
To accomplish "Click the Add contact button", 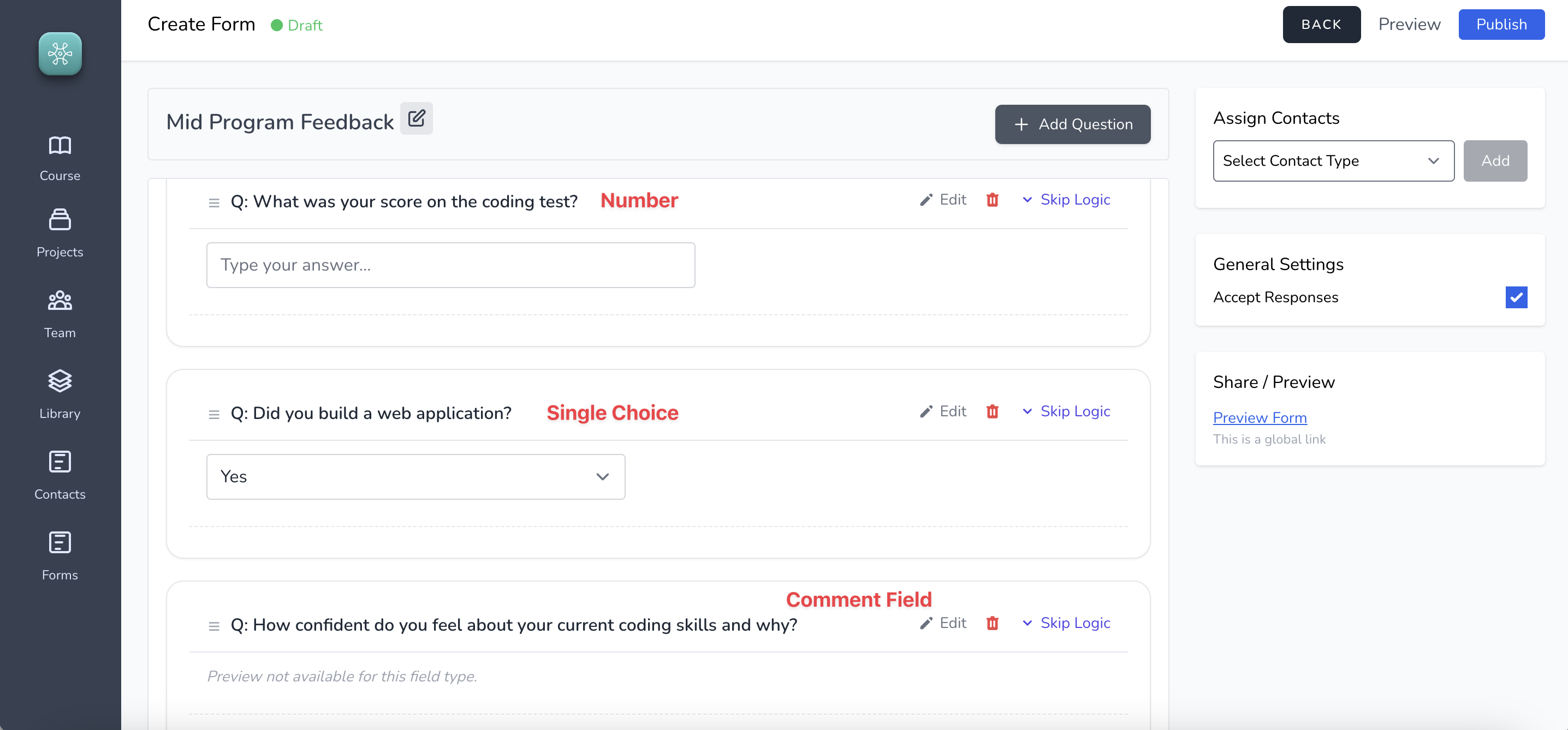I will coord(1495,160).
